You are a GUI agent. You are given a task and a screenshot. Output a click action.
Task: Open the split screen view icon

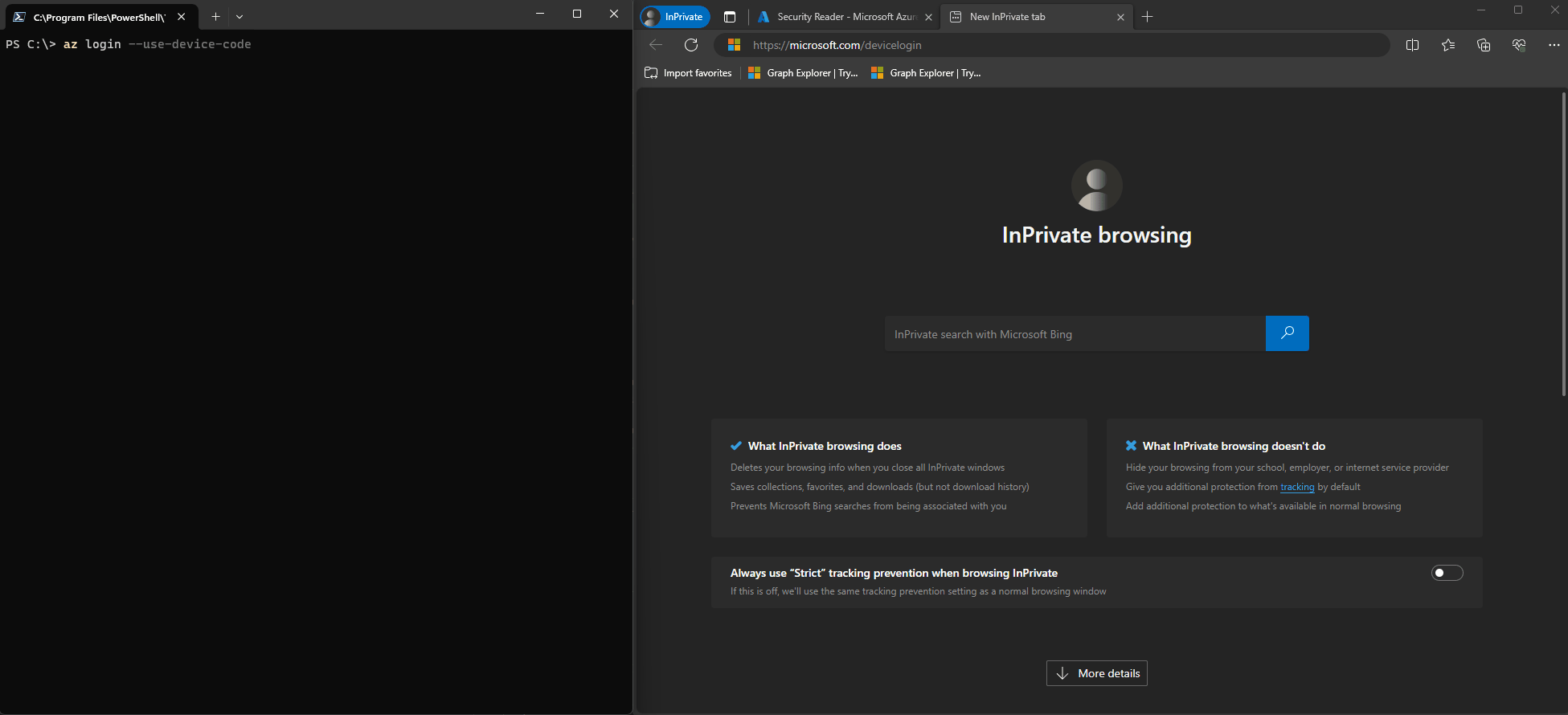click(x=1412, y=45)
